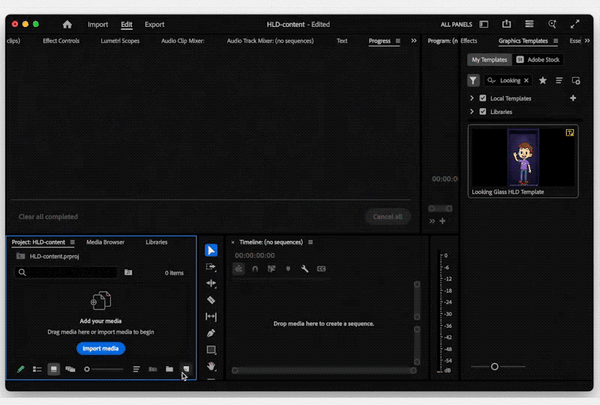The image size is (600, 405).
Task: Add local template with the plus icon
Action: (573, 98)
